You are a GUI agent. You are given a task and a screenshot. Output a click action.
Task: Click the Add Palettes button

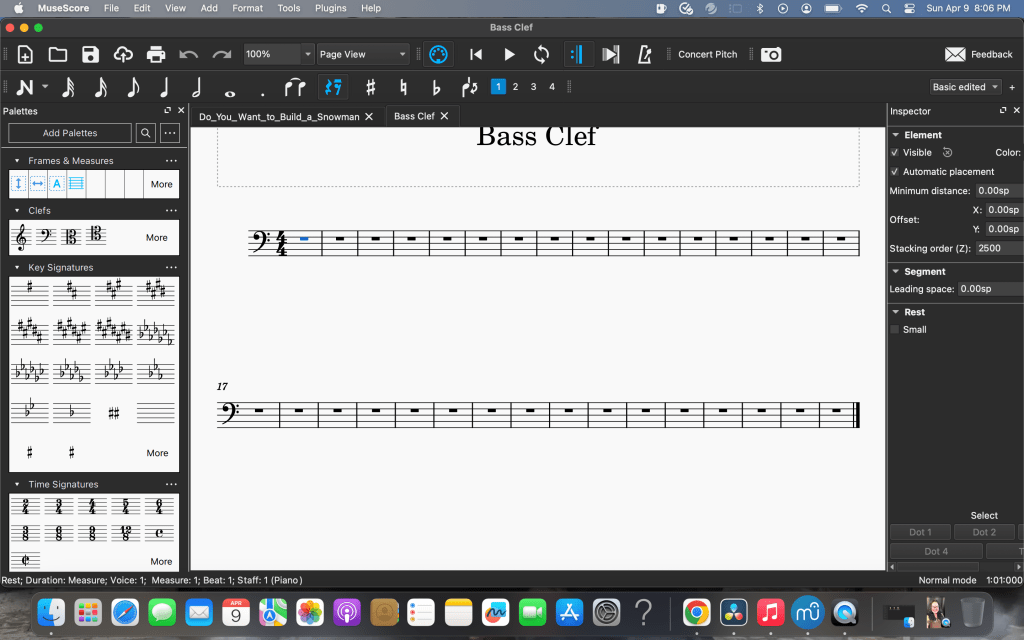click(x=70, y=133)
